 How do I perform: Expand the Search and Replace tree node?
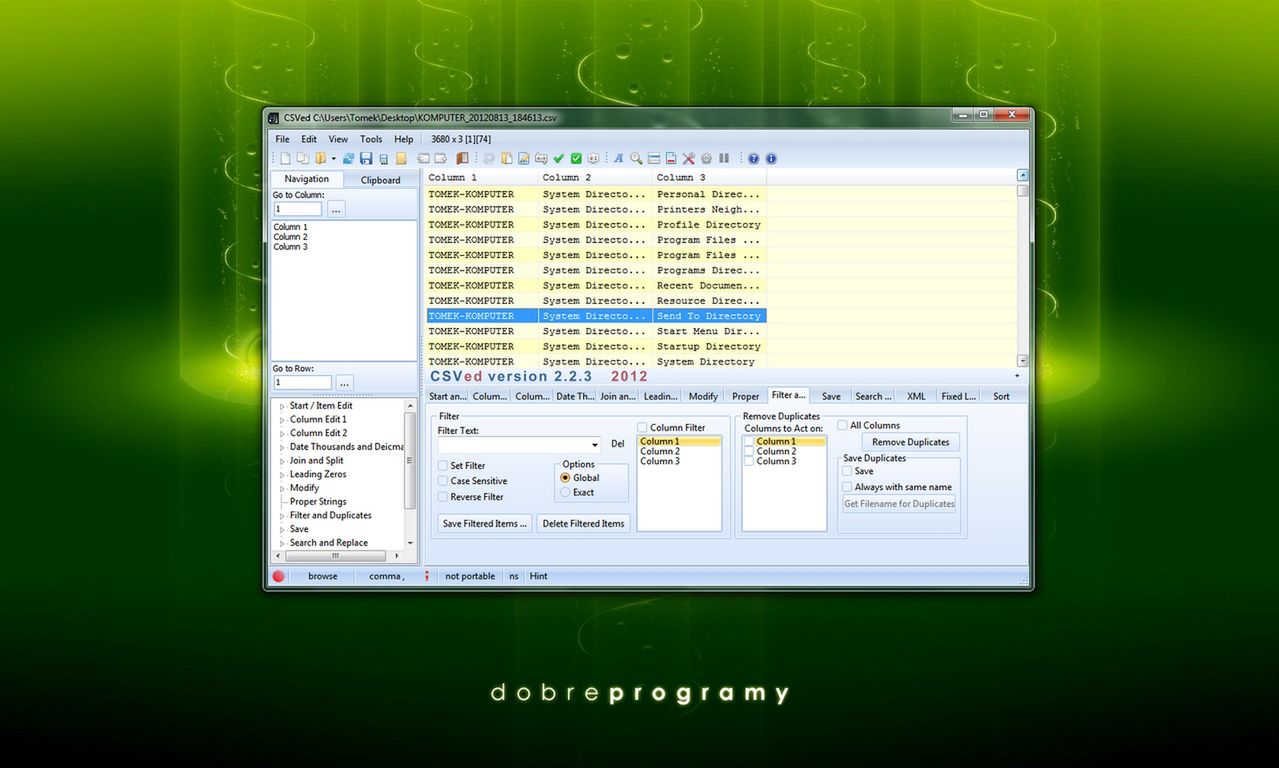[x=282, y=543]
